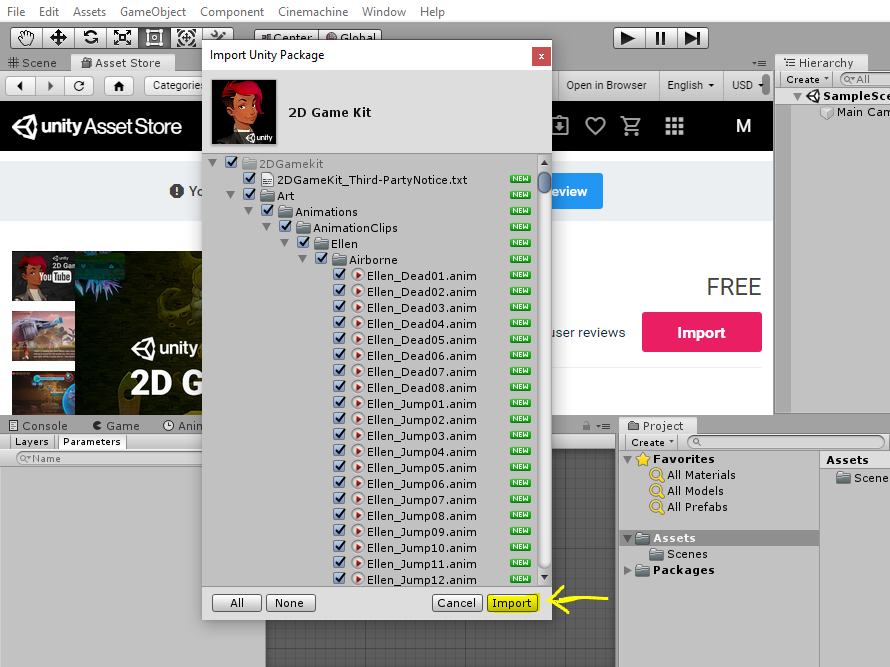The height and width of the screenshot is (667, 890).
Task: Click the All Prefabs search icon
Action: (656, 507)
